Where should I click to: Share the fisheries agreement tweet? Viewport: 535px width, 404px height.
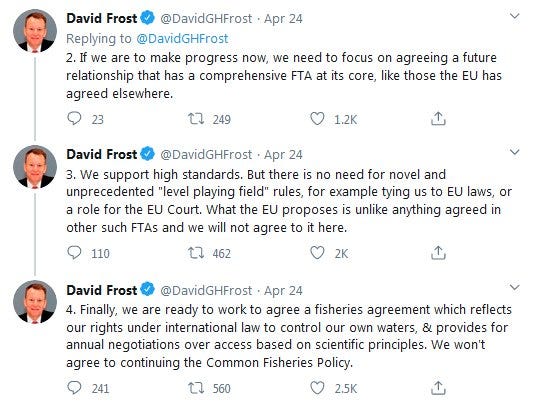(438, 388)
